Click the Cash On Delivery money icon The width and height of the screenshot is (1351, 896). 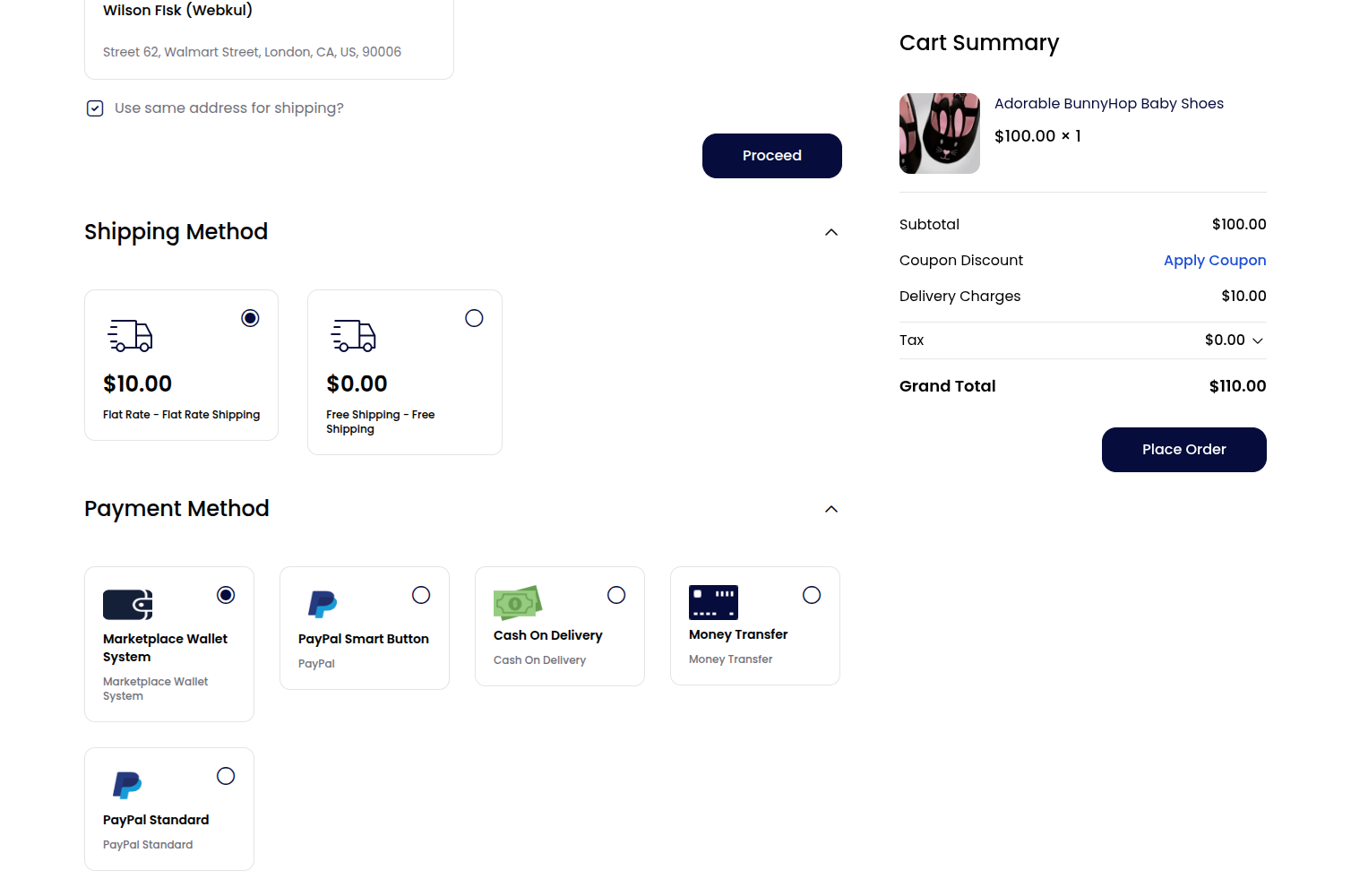pos(518,603)
